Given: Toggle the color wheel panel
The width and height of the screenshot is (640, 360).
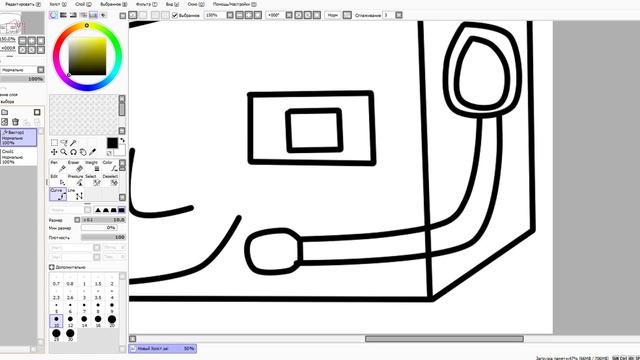Looking at the screenshot, I should (53, 15).
